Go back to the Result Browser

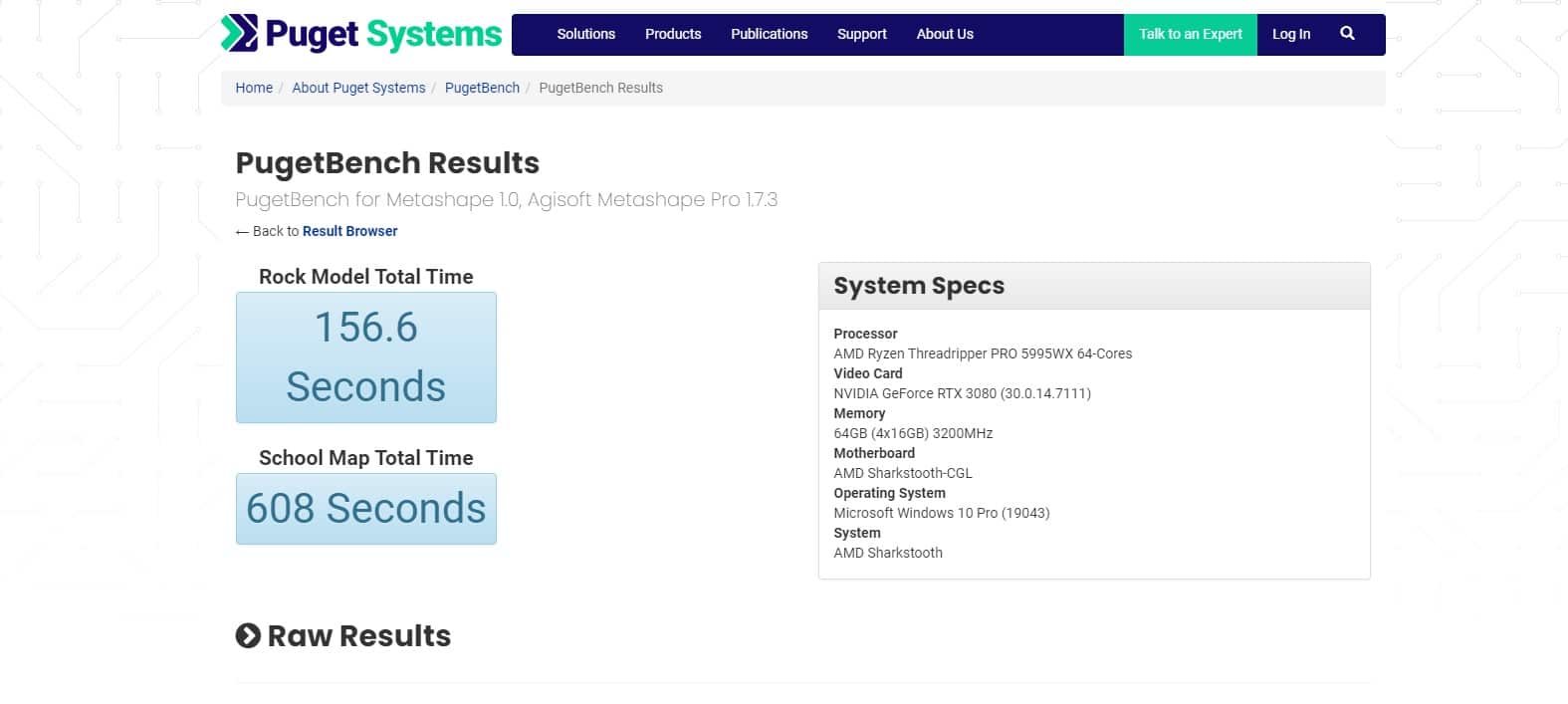point(350,231)
